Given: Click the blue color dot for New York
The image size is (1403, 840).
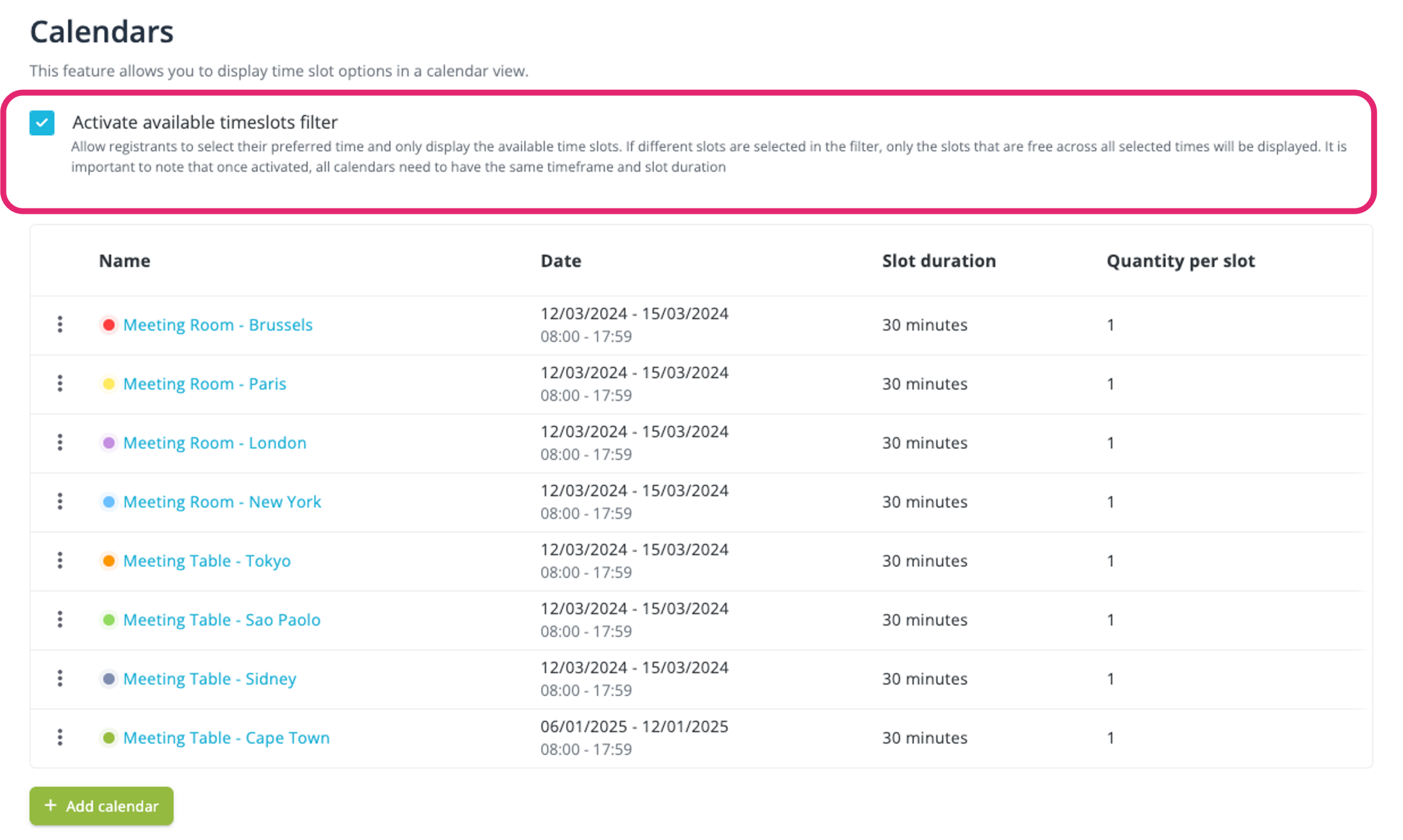Looking at the screenshot, I should tap(108, 502).
